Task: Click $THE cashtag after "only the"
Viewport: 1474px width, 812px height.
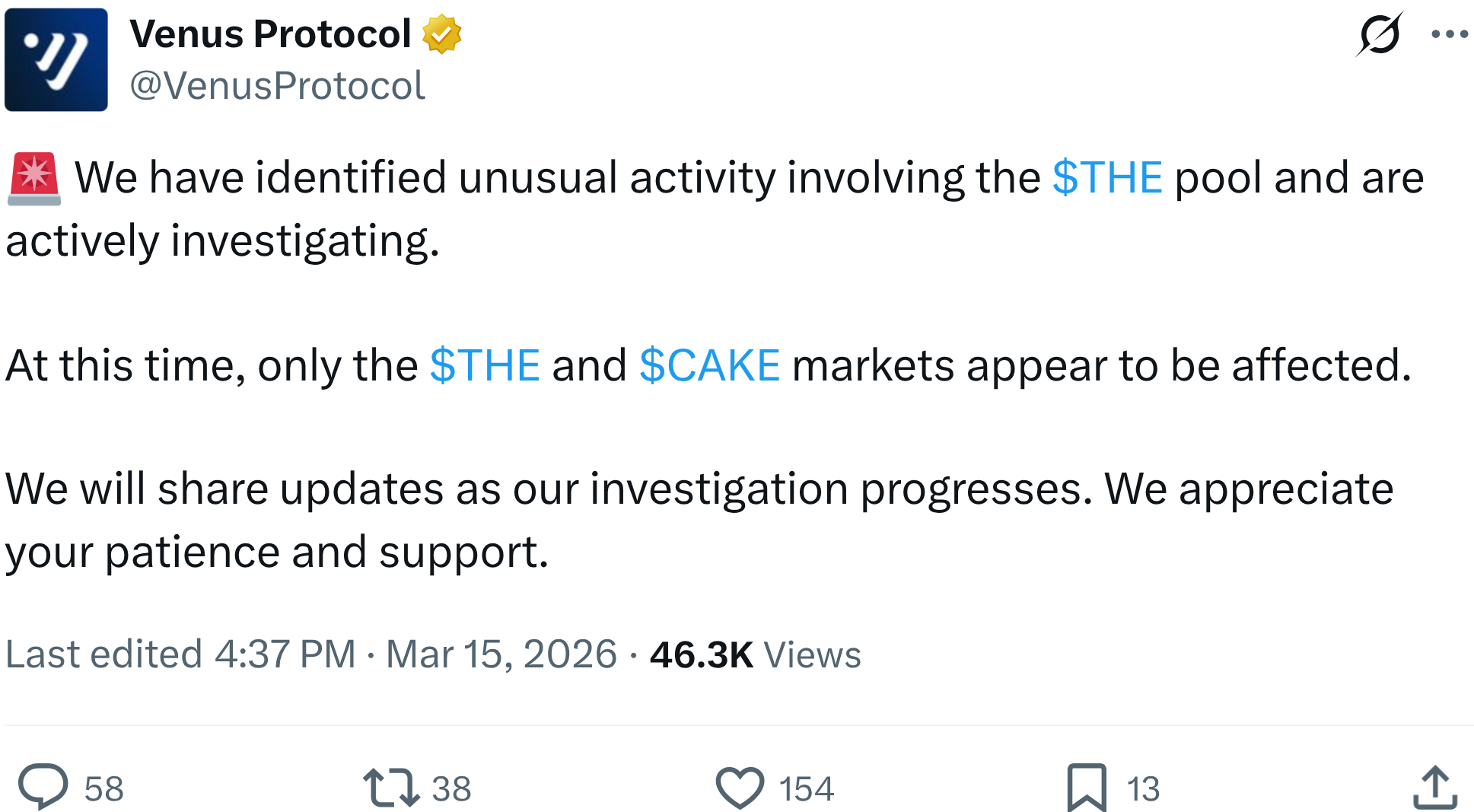Action: pyautogui.click(x=485, y=365)
